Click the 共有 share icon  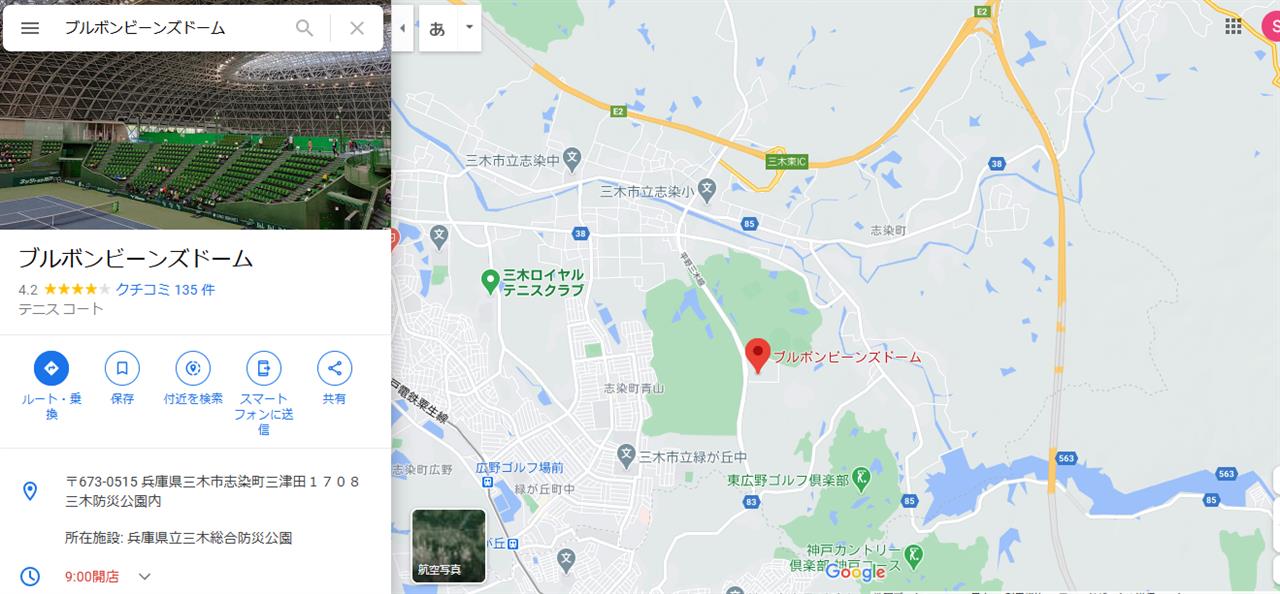[x=334, y=368]
